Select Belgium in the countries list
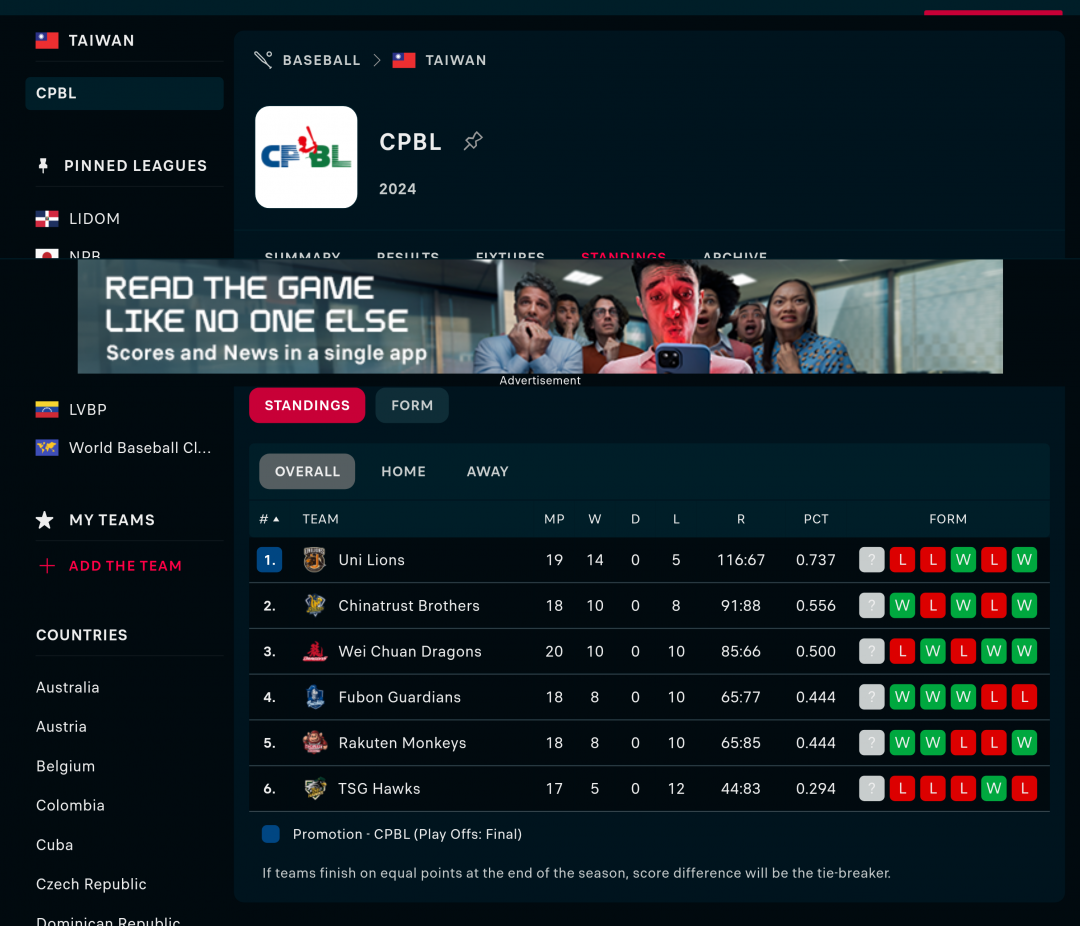1080x926 pixels. (x=65, y=765)
